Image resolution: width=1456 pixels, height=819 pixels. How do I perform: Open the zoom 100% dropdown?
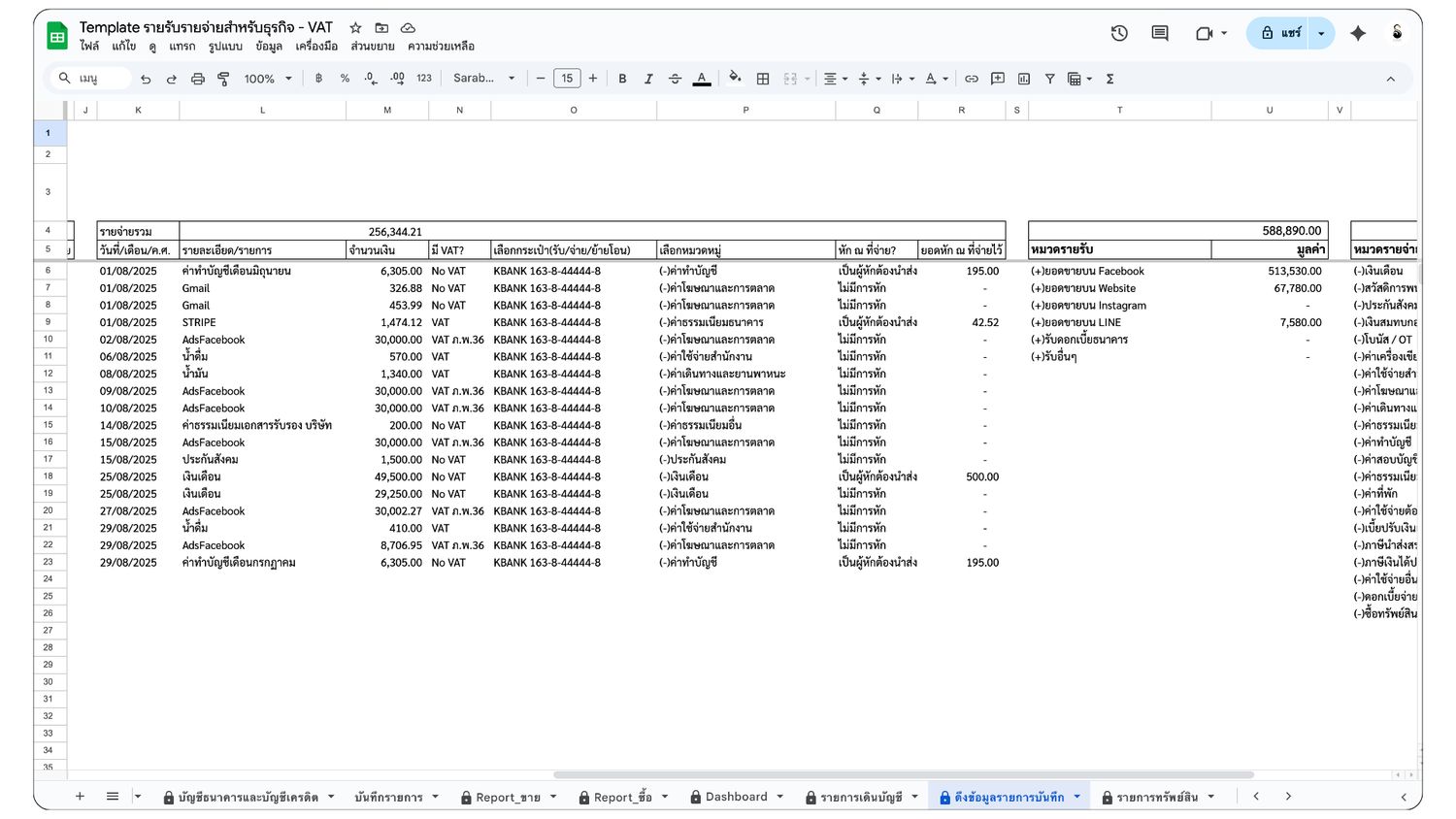(x=268, y=79)
